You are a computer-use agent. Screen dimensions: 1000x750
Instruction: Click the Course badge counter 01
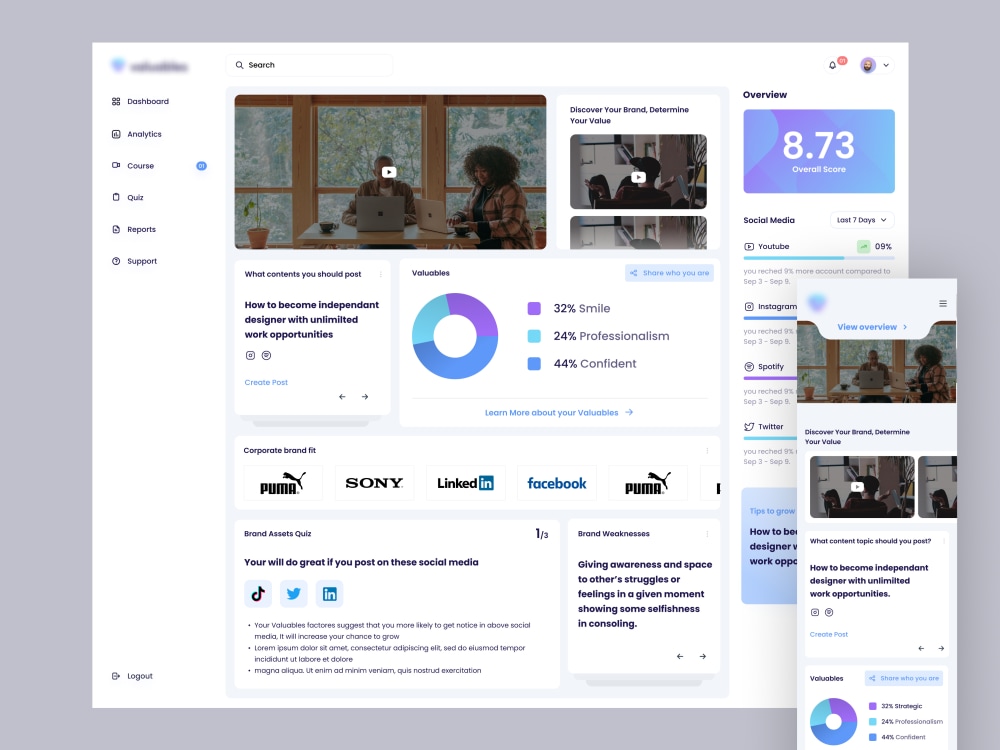coord(201,166)
